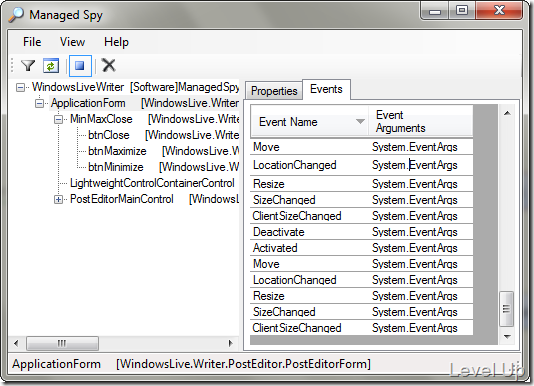The width and height of the screenshot is (534, 386).
Task: Expand the PostEditorMainControl node
Action: [59, 199]
